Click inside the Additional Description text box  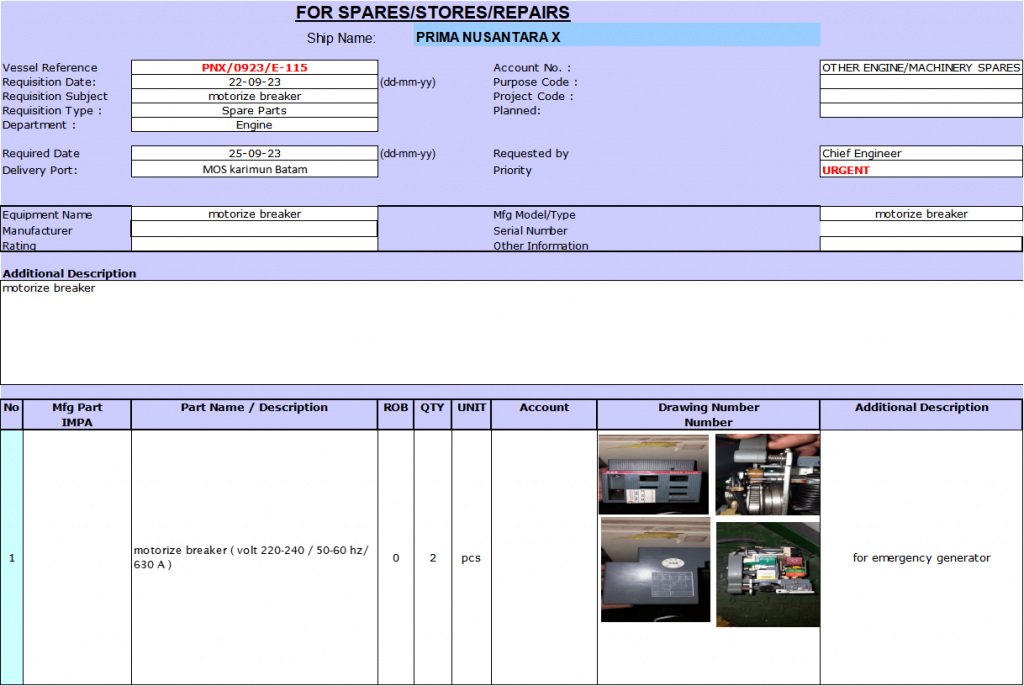[x=510, y=335]
